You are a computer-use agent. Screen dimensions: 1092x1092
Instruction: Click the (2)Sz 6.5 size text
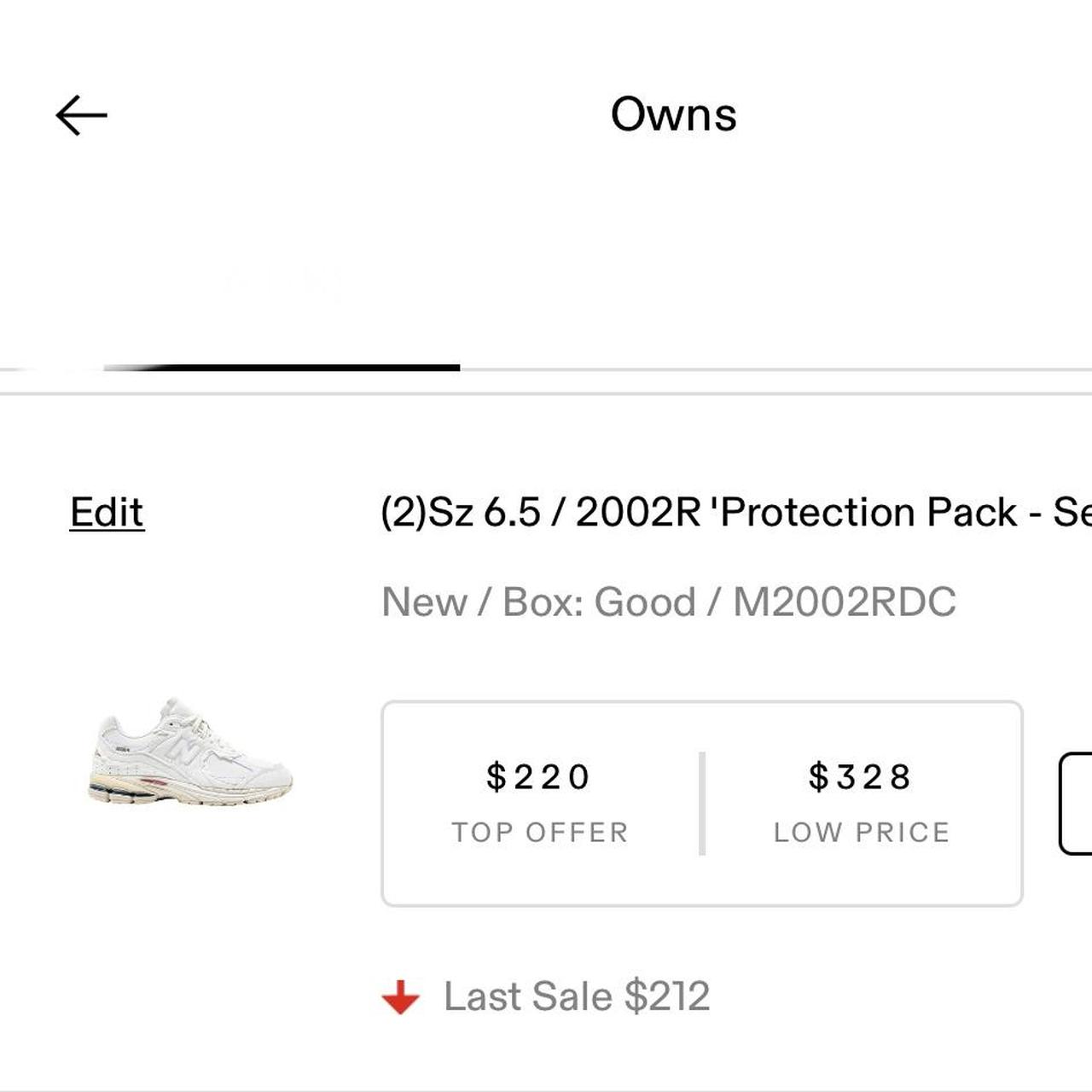[x=461, y=513]
